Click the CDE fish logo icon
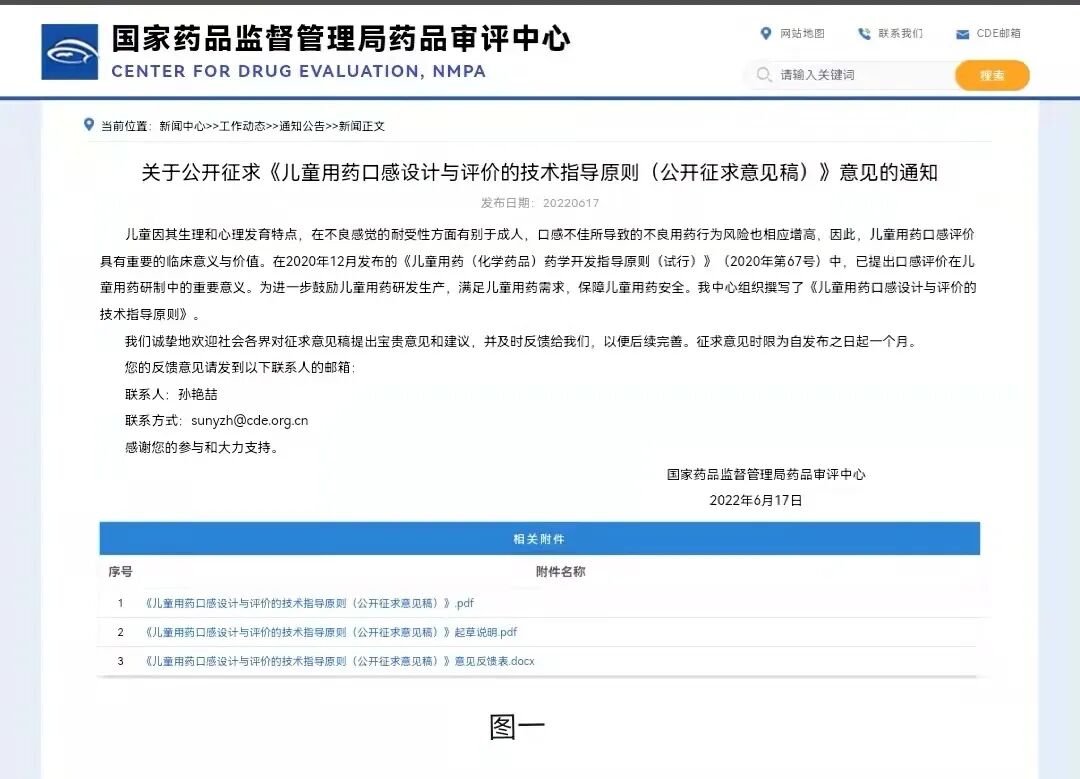 [70, 52]
